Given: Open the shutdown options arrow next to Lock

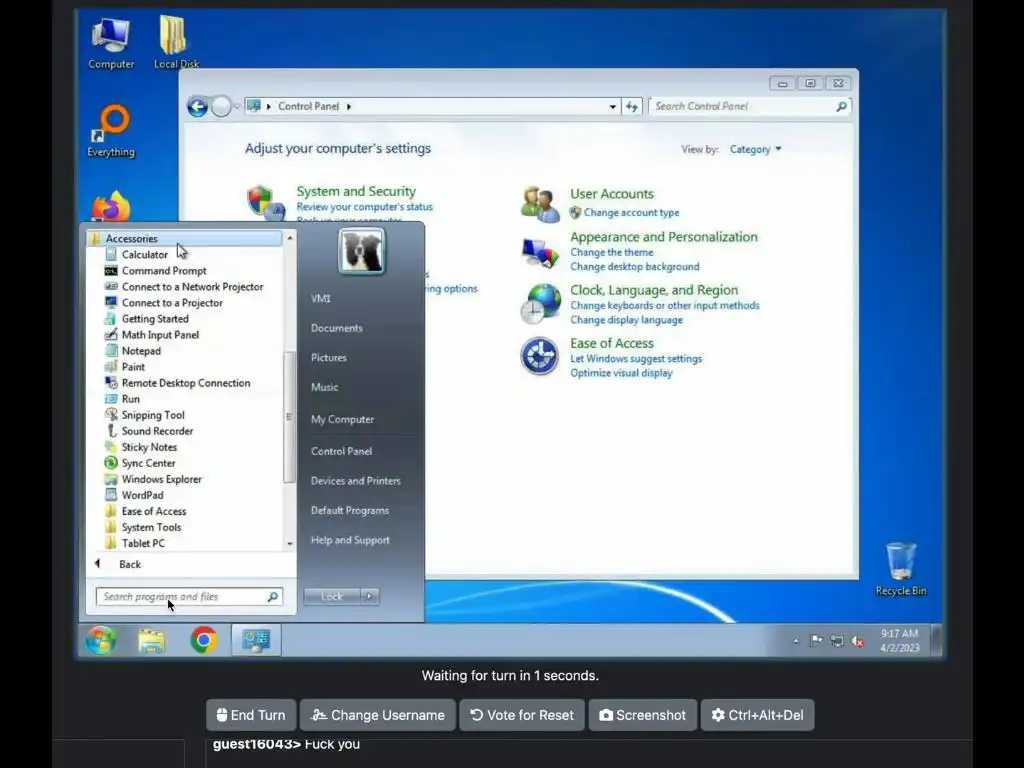Looking at the screenshot, I should tap(370, 596).
